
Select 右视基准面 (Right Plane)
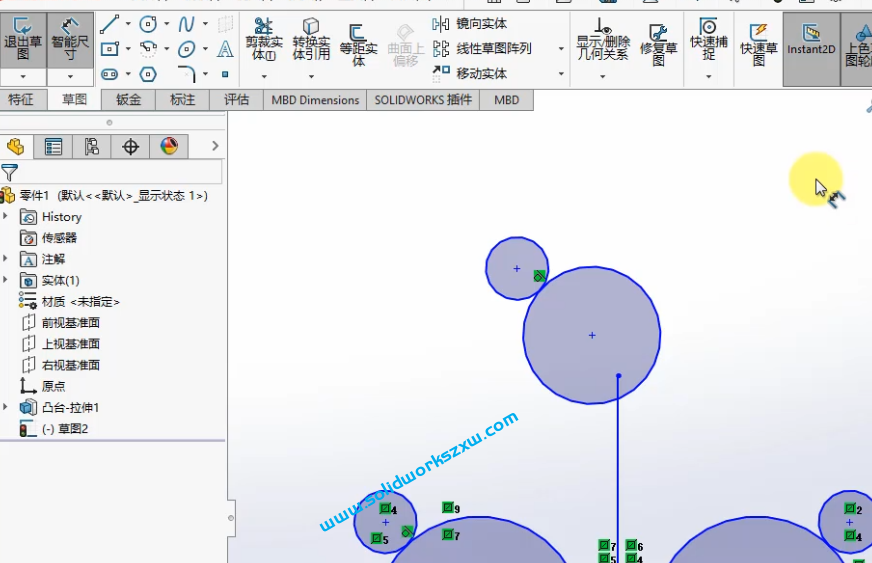pos(61,365)
